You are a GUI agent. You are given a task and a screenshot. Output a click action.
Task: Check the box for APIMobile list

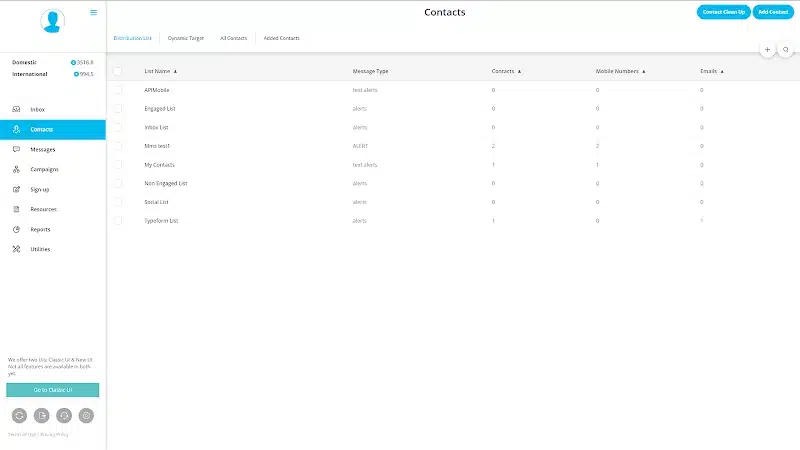coord(118,90)
